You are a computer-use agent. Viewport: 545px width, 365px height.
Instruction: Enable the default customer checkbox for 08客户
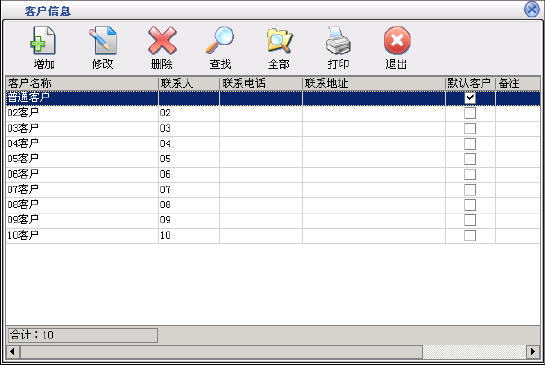tap(470, 205)
